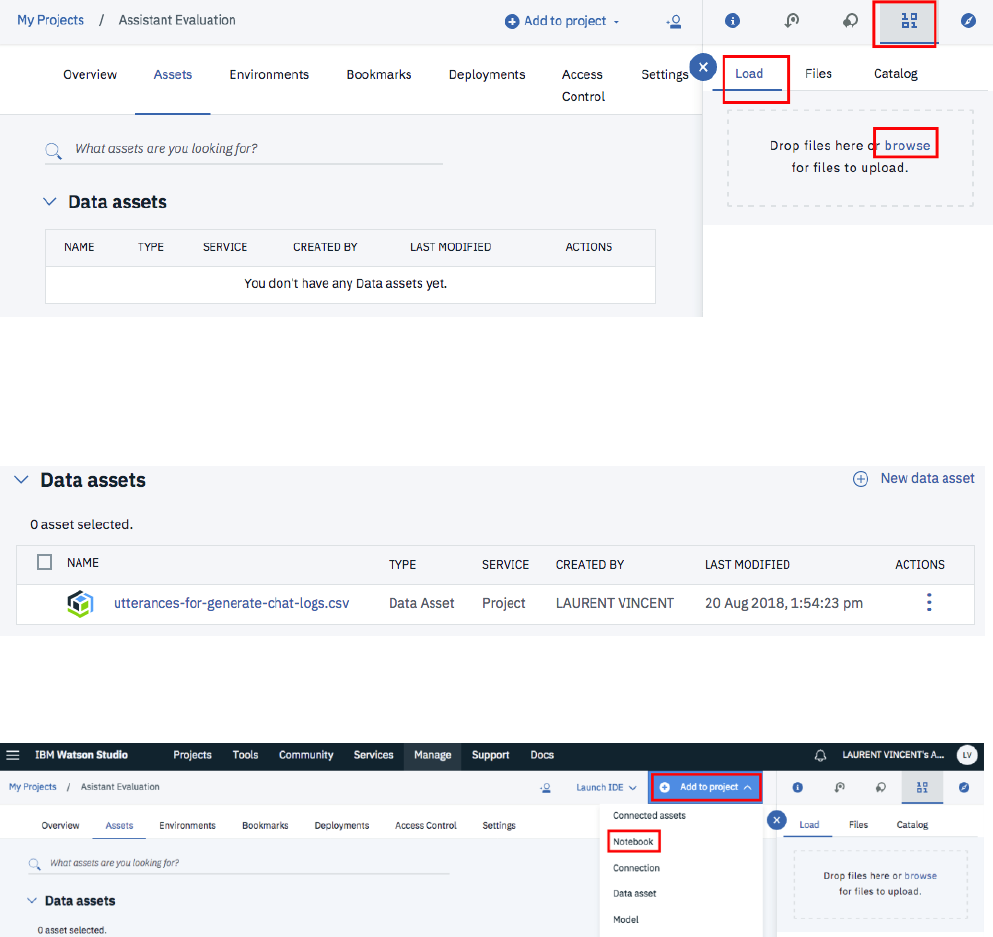Open the history icon in the IBM Watson Studio window

pyautogui.click(x=839, y=787)
